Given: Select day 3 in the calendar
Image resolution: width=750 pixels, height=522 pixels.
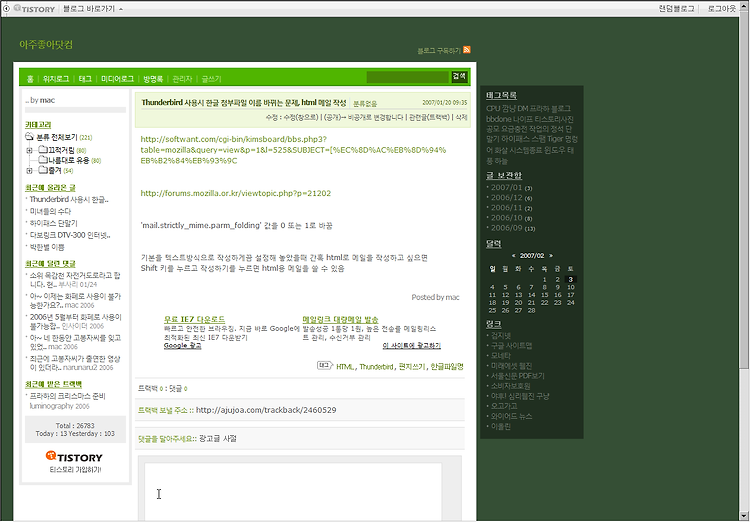Looking at the screenshot, I should [x=571, y=279].
